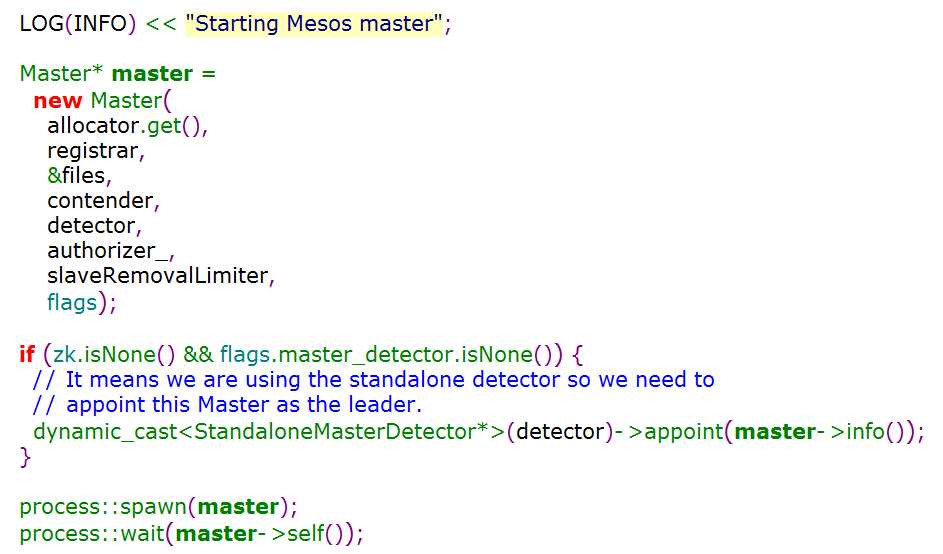
Task: Click allocator.get() argument
Action: [127, 126]
